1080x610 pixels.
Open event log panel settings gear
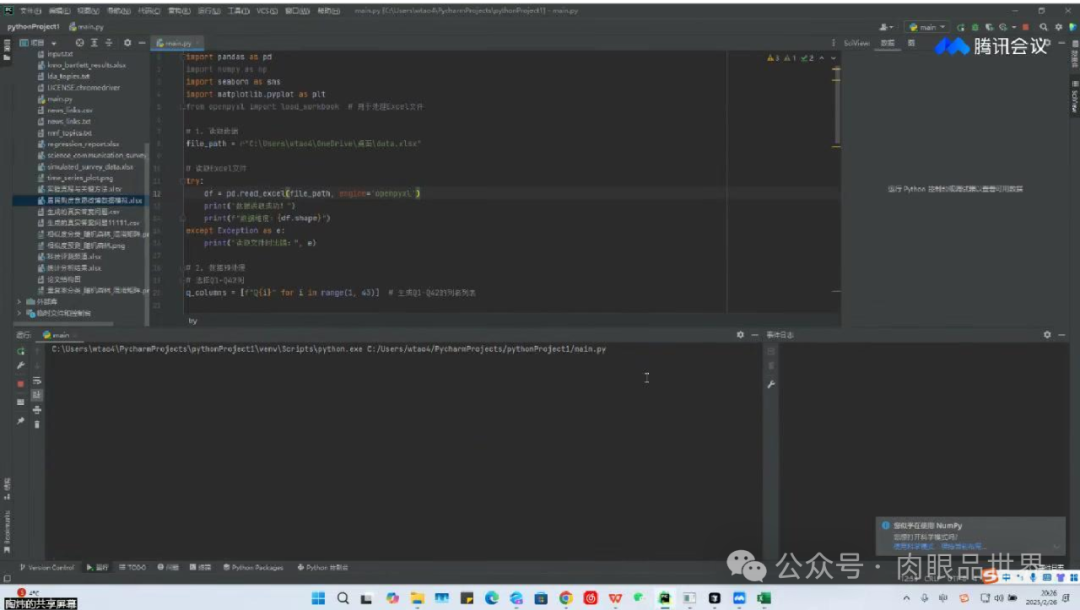click(x=1047, y=335)
